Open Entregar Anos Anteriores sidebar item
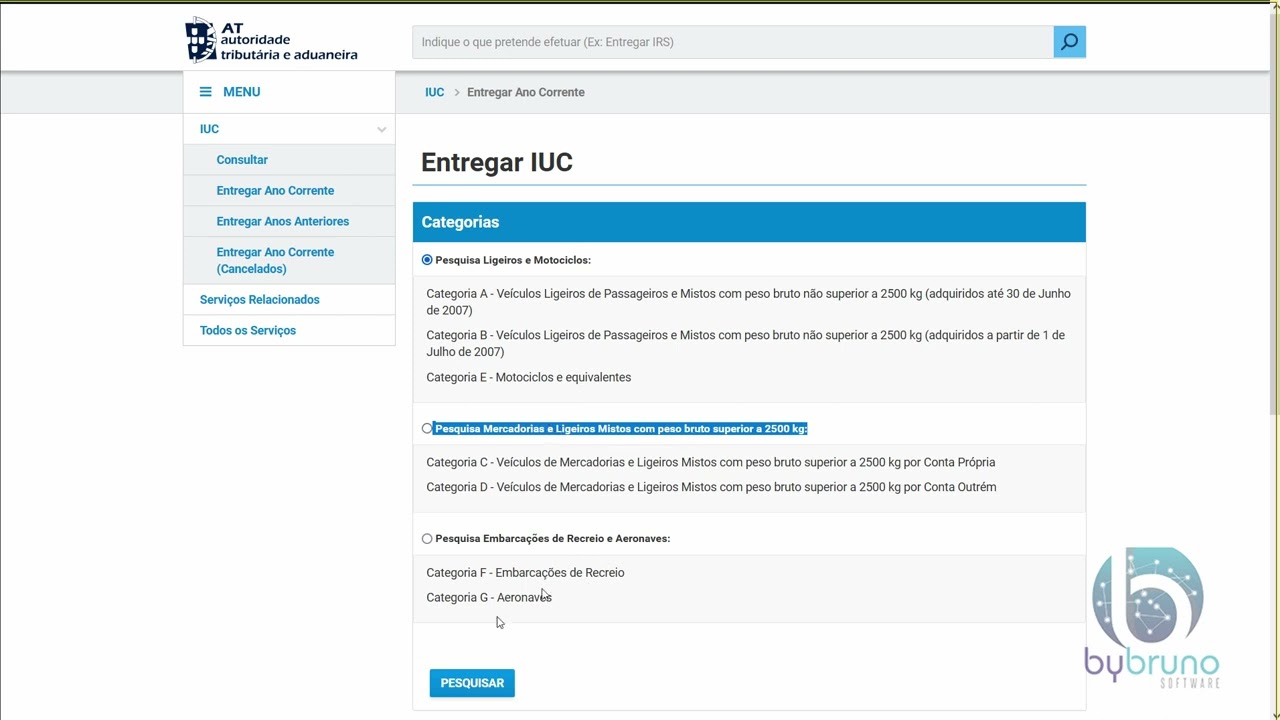This screenshot has height=720, width=1280. (x=283, y=222)
